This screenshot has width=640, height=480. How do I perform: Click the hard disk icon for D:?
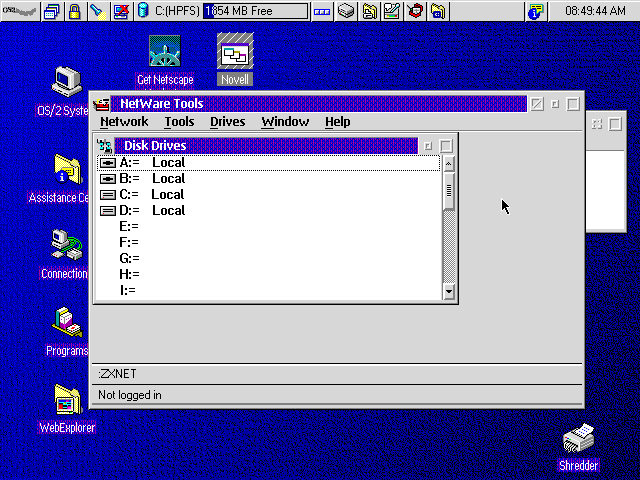[108, 211]
